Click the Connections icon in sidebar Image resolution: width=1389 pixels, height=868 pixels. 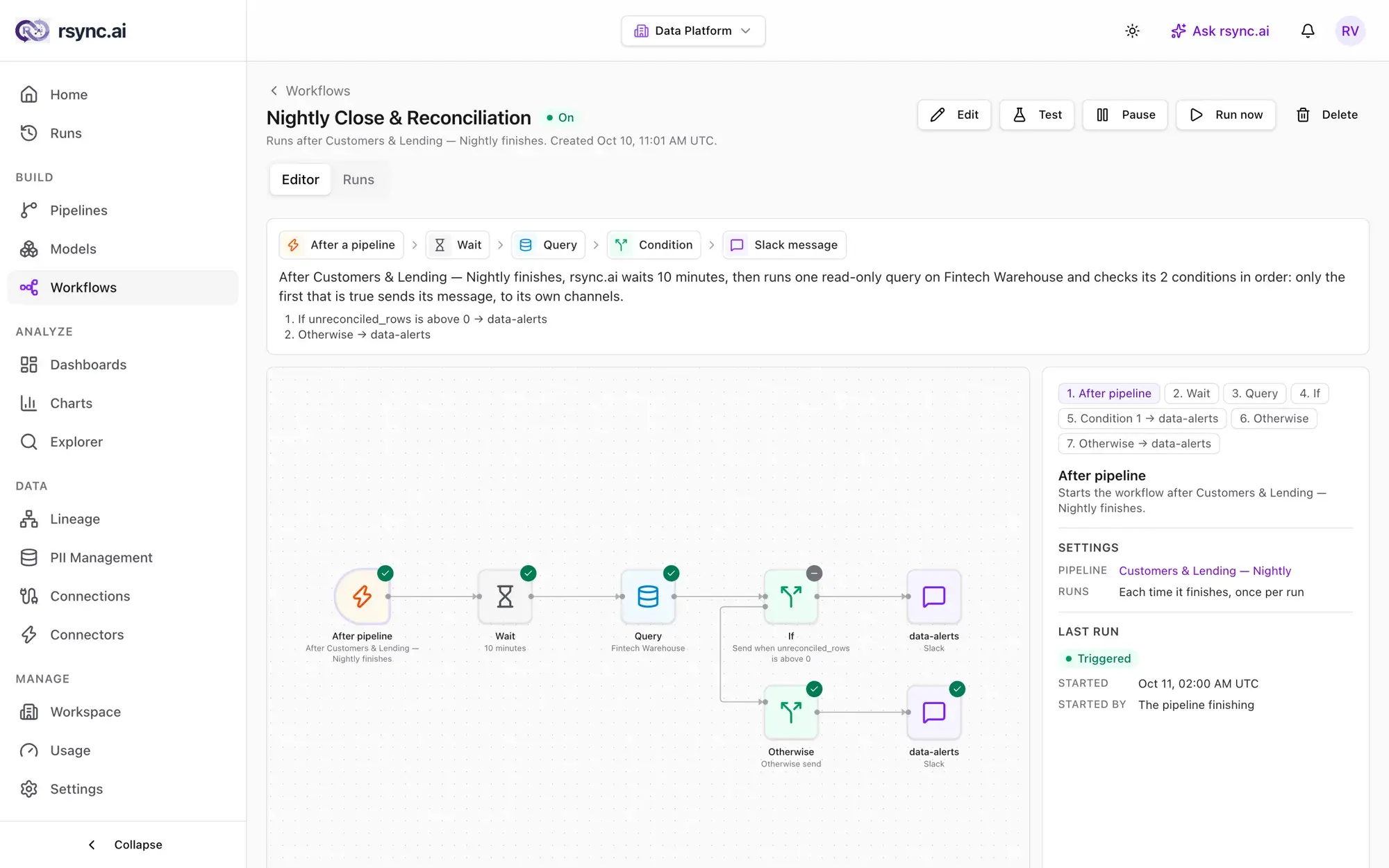click(28, 596)
